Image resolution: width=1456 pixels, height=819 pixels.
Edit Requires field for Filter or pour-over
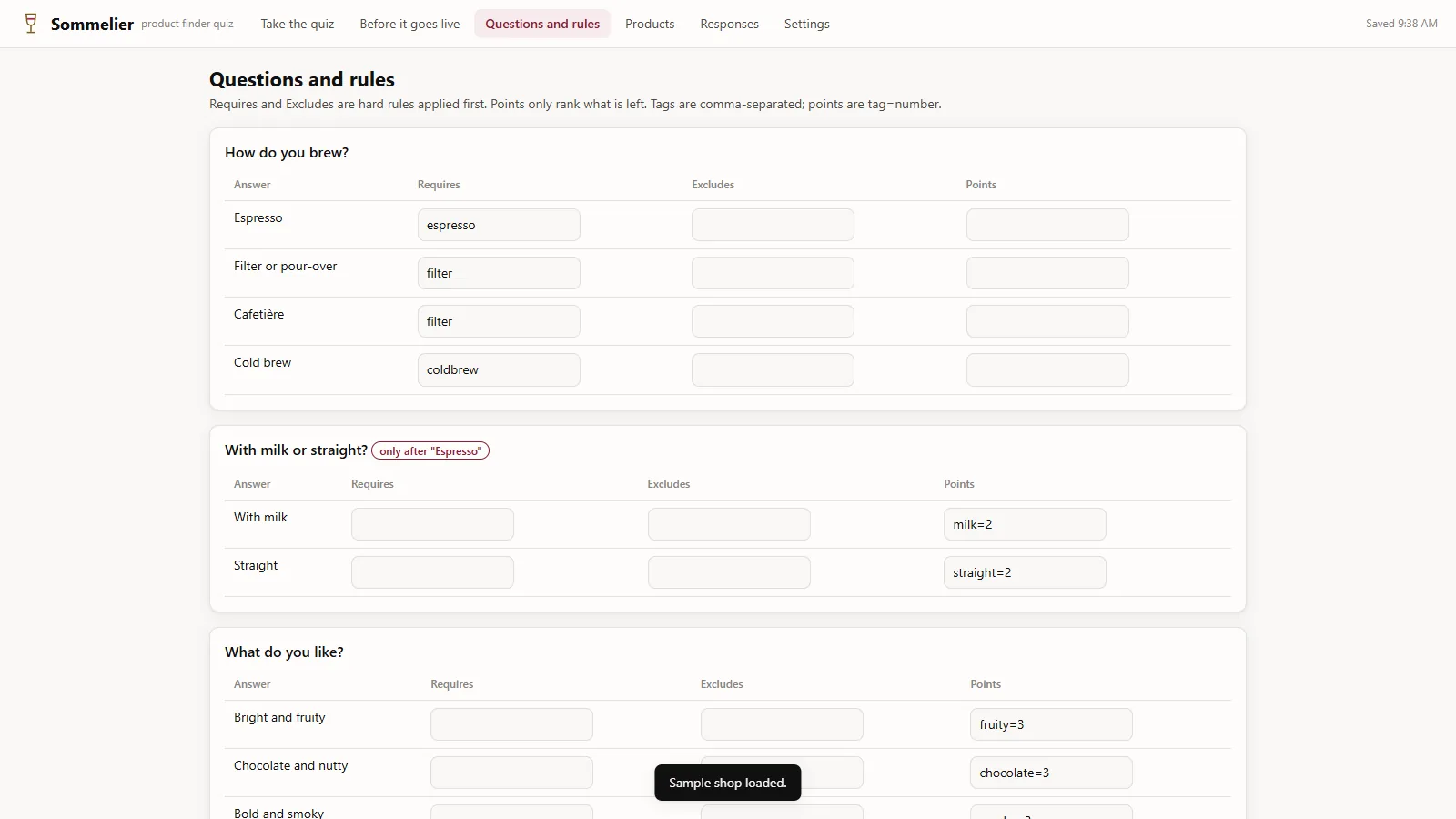click(499, 273)
